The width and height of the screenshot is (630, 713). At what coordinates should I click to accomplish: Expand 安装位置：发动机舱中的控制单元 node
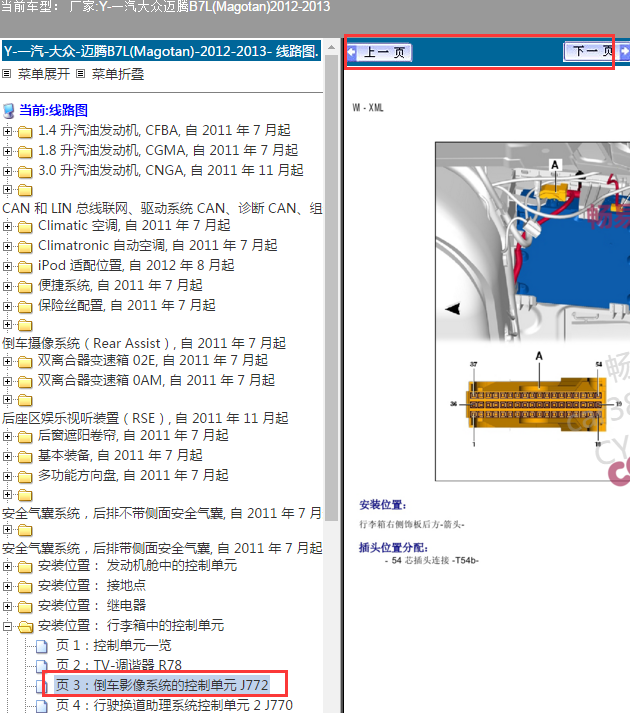tap(7, 567)
